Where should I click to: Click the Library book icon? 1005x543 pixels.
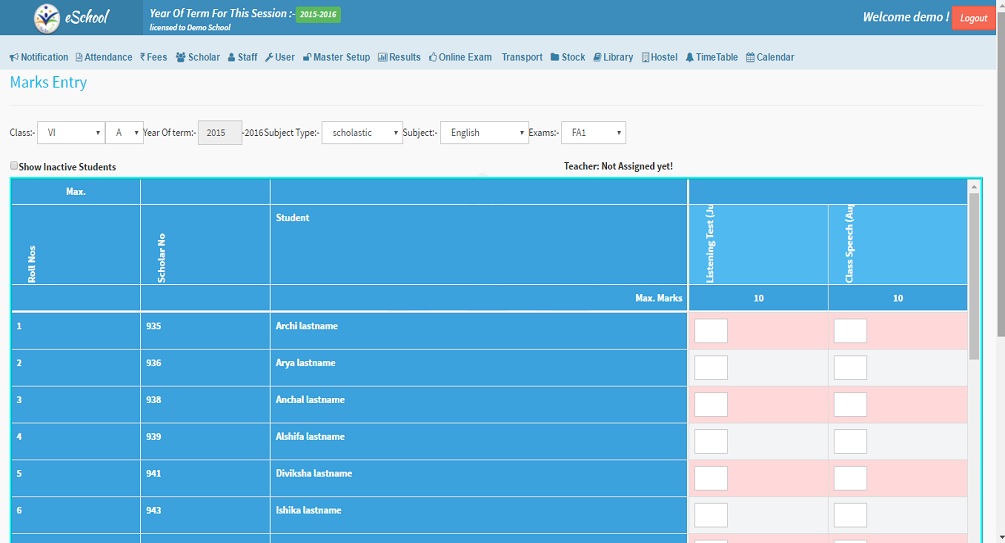(597, 58)
